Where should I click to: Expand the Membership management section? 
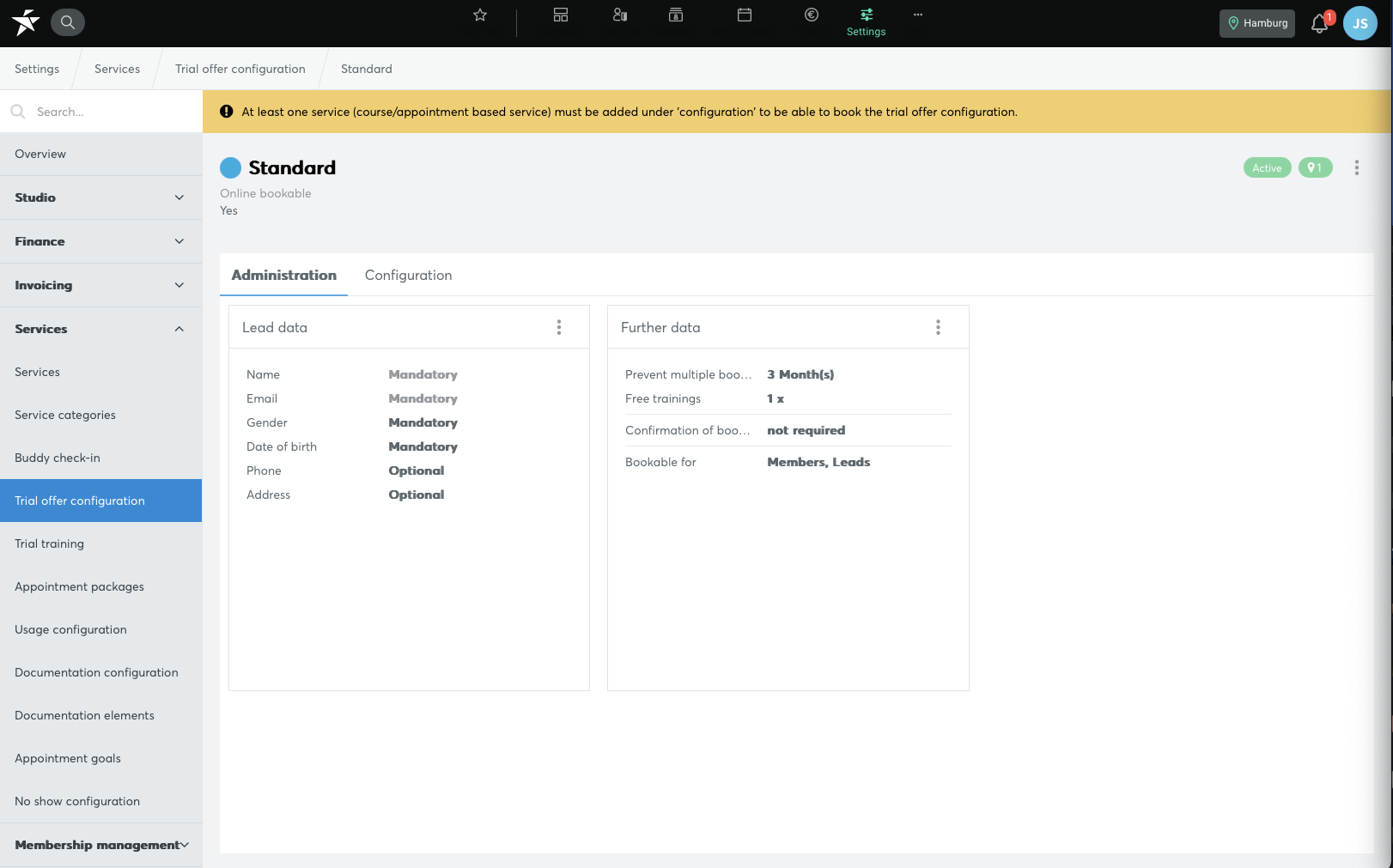[x=101, y=845]
